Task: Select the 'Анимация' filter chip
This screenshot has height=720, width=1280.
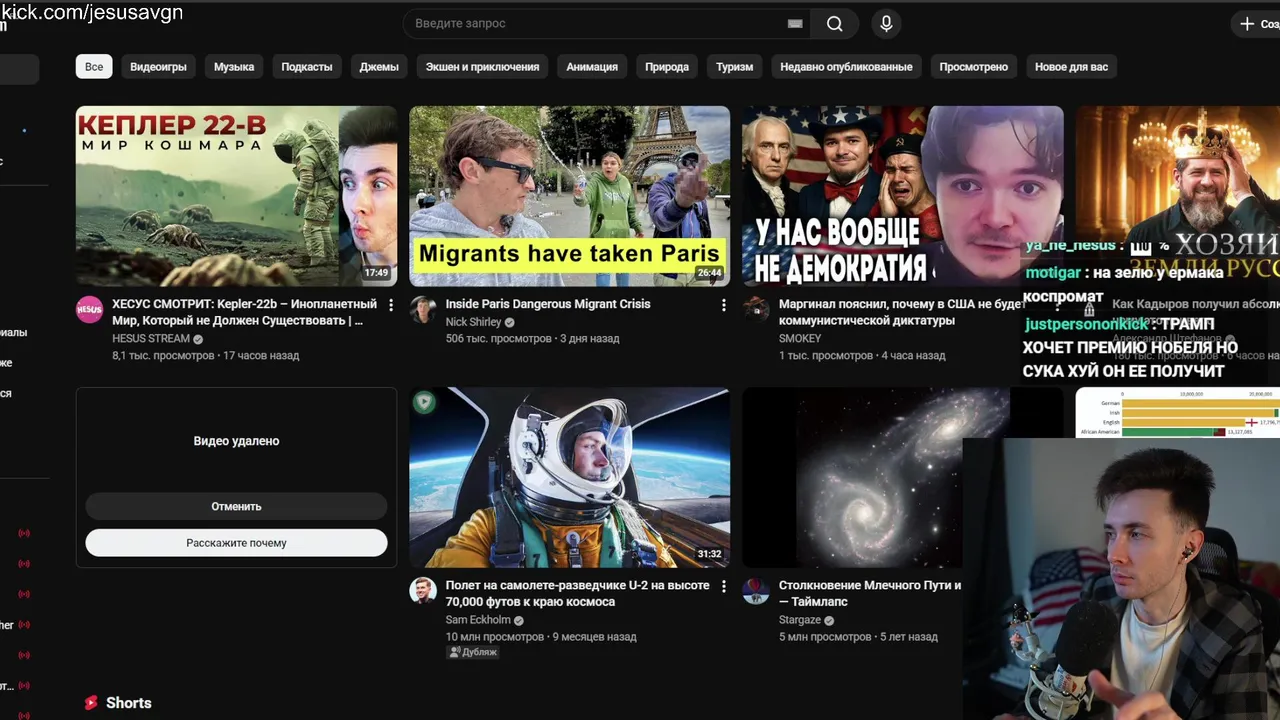Action: tap(592, 67)
